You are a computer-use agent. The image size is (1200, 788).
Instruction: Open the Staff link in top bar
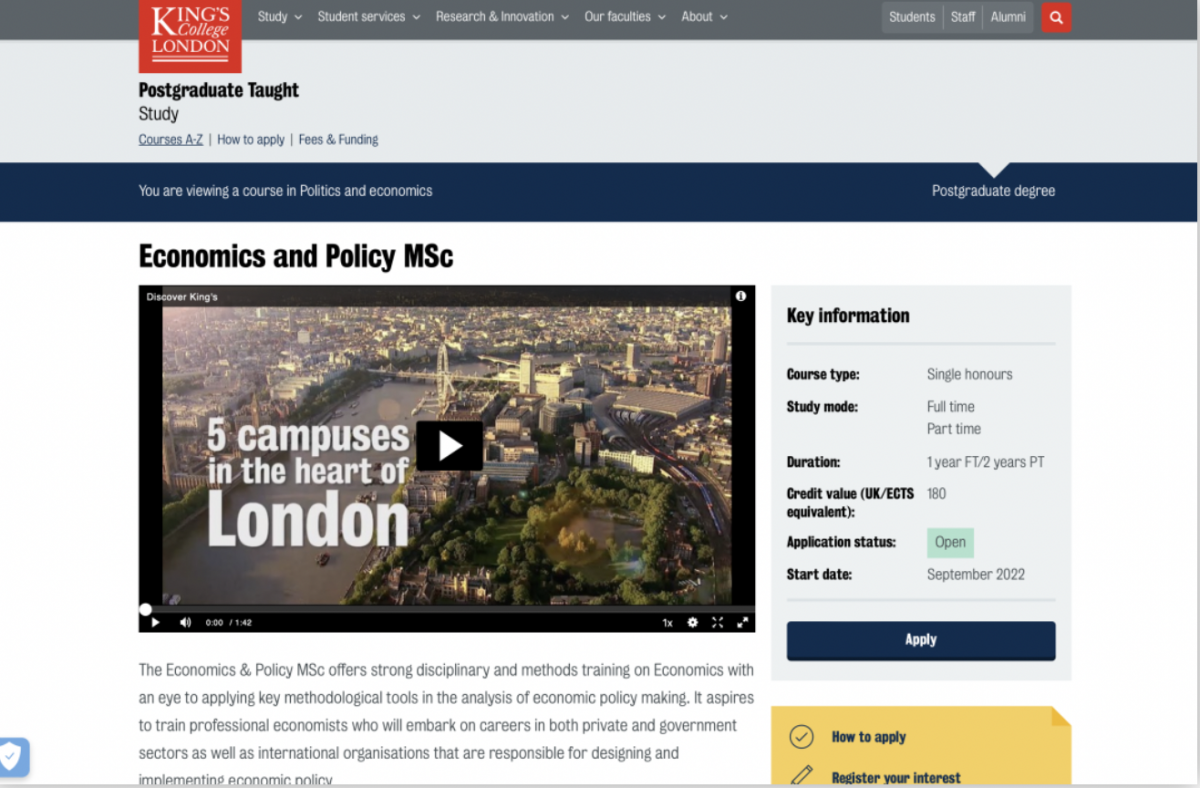pyautogui.click(x=963, y=17)
